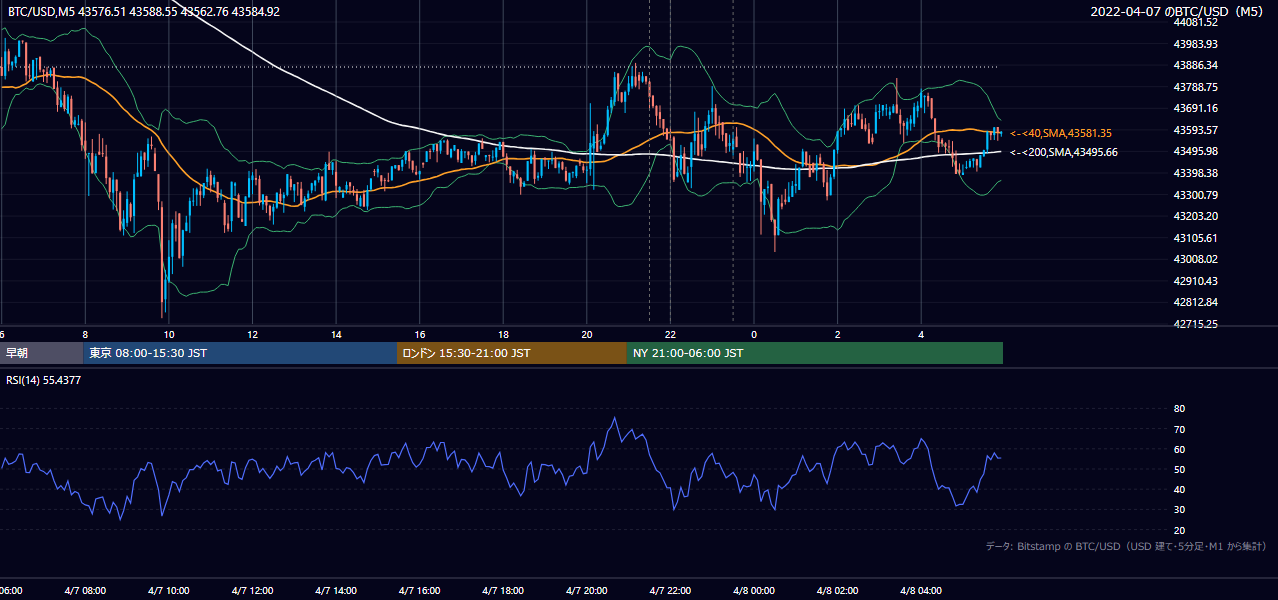The height and width of the screenshot is (600, 1278).
Task: Click price axis label 43788.75
Action: (x=1195, y=87)
